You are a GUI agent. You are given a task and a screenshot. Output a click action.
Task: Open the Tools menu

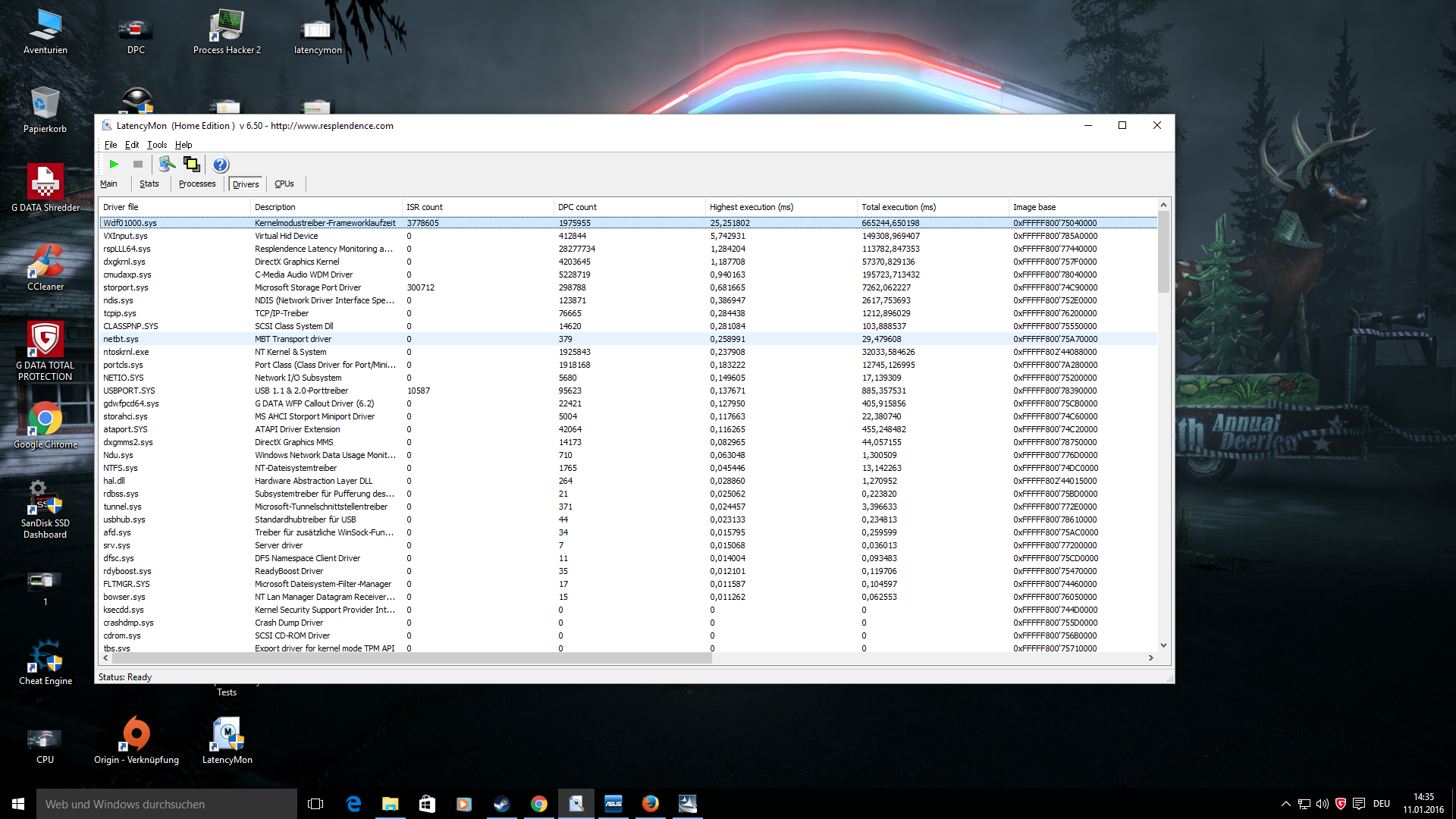point(157,145)
